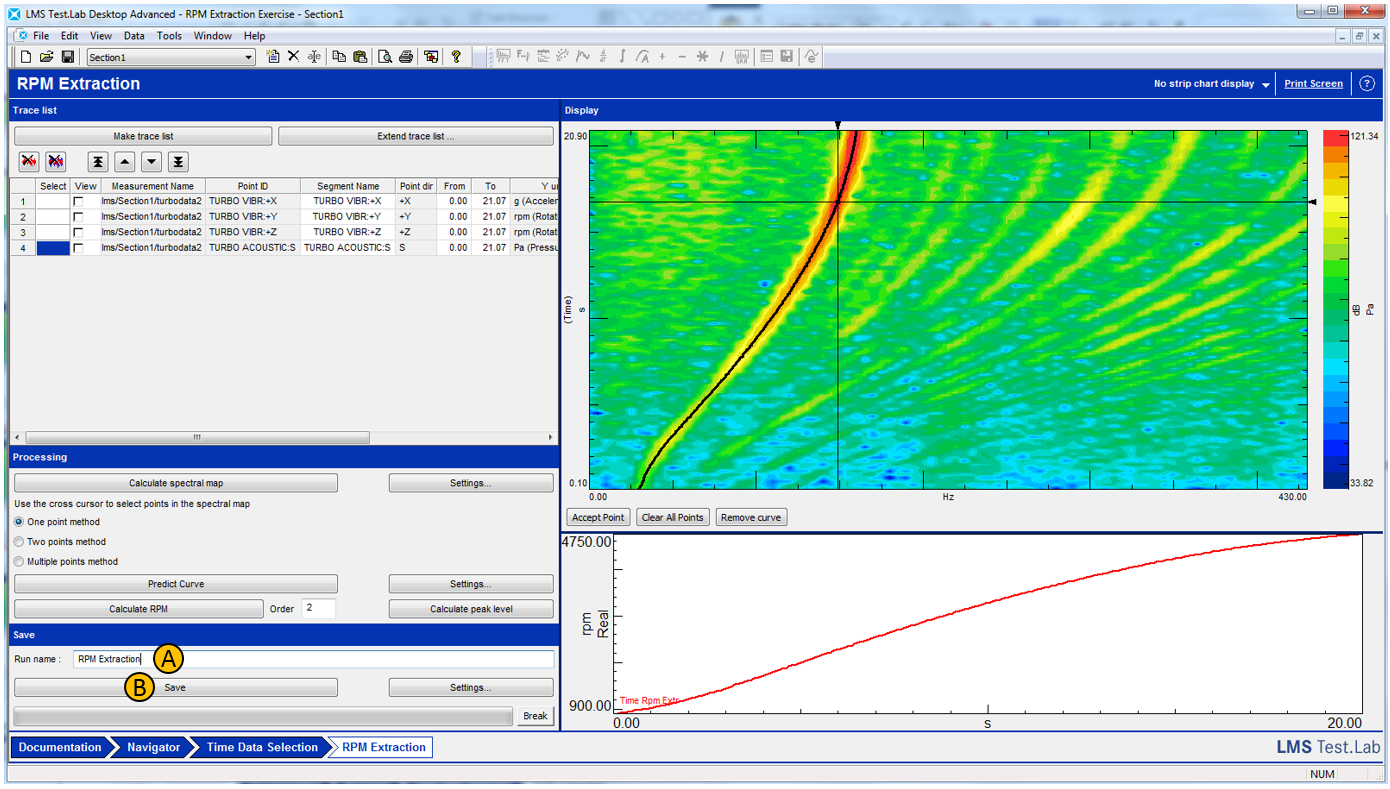Click Calculate peak level
This screenshot has height=789, width=1390.
(471, 609)
